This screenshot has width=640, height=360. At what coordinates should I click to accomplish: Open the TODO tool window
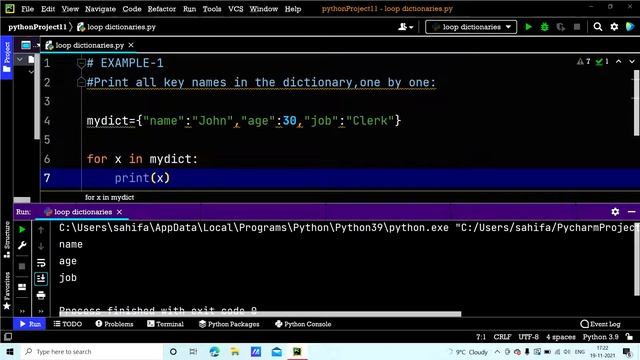point(67,324)
